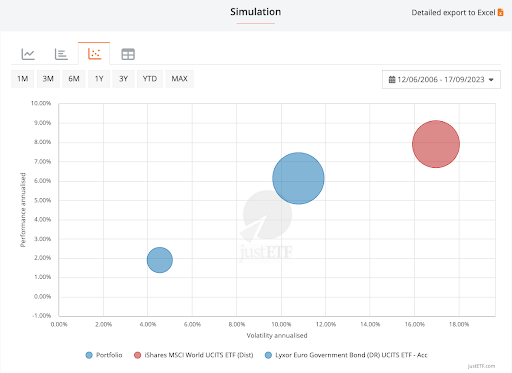Select the 1M time period
The image size is (512, 373).
click(23, 79)
